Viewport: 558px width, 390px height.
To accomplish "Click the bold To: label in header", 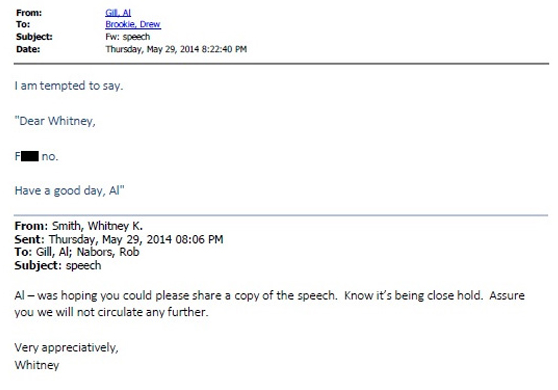I will 23,24.
